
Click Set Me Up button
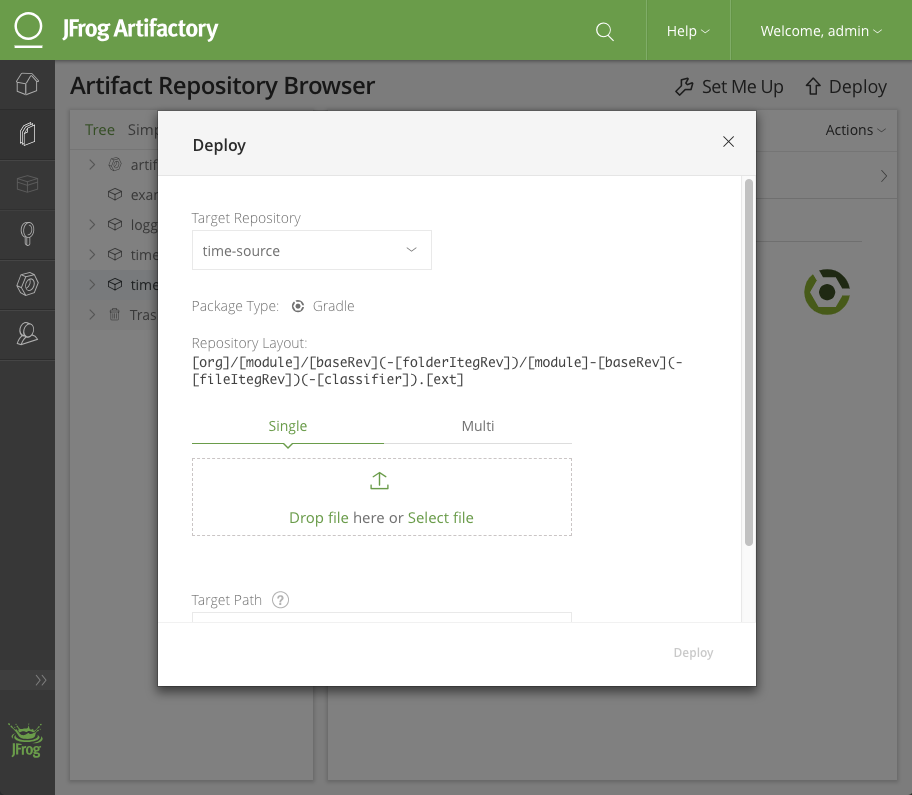(729, 87)
